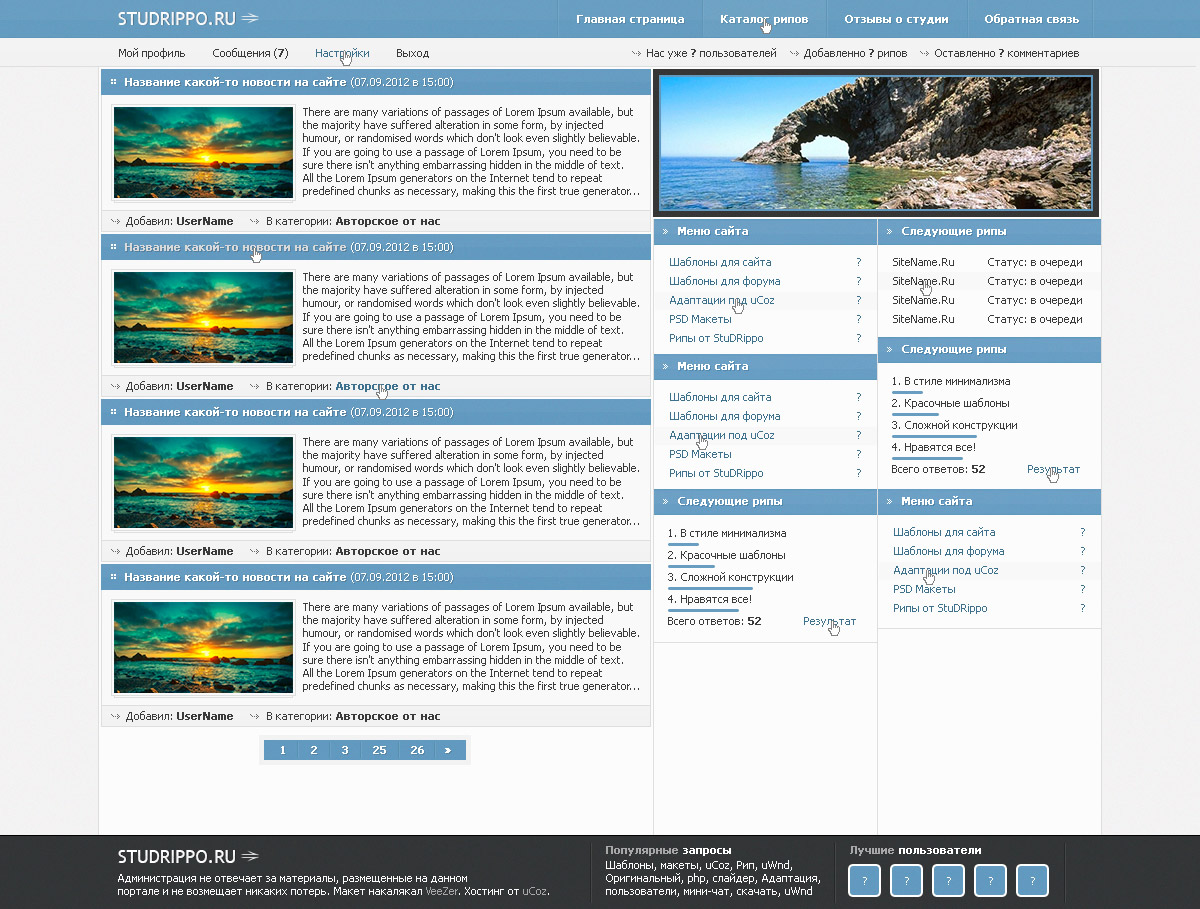Image resolution: width=1200 pixels, height=909 pixels.
Task: Open the Мой профиль link
Action: pyautogui.click(x=151, y=53)
